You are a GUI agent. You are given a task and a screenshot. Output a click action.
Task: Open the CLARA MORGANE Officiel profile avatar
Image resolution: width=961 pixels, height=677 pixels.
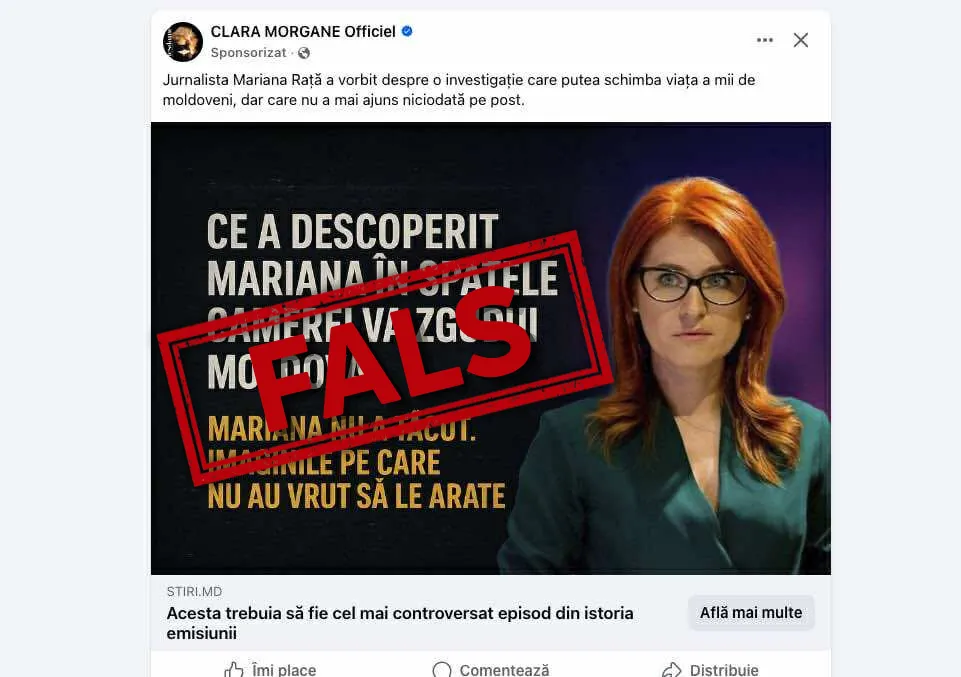coord(183,42)
